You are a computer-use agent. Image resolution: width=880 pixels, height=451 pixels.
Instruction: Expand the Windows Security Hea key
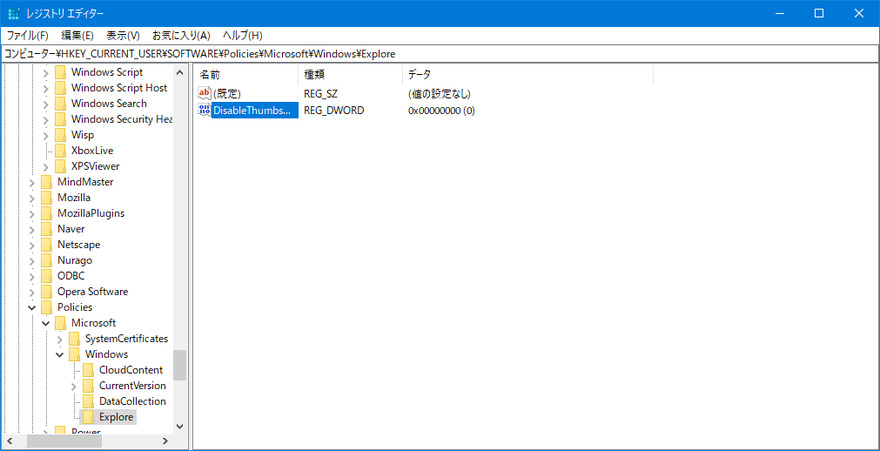[x=46, y=119]
